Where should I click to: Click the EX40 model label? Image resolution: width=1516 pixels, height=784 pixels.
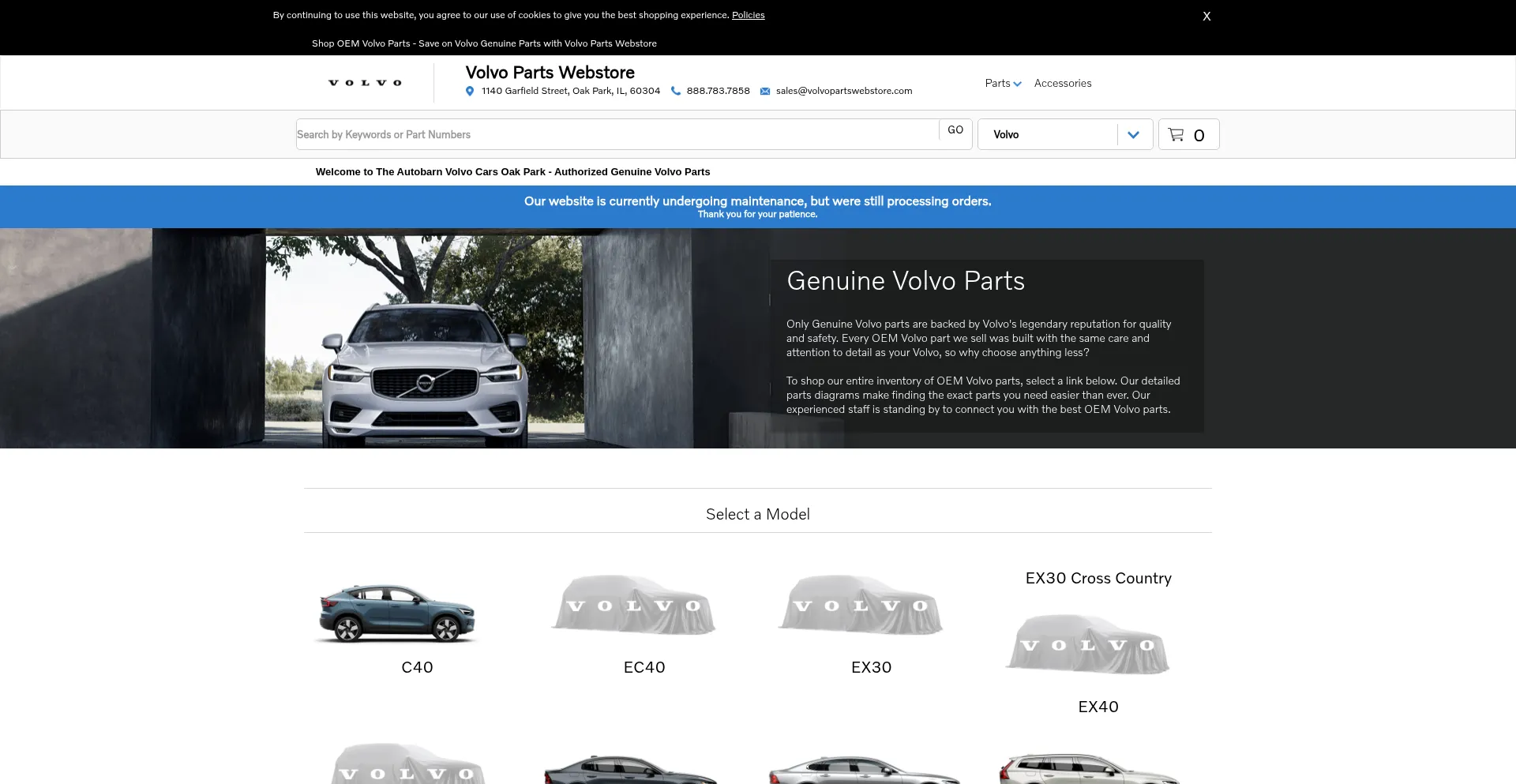1098,707
